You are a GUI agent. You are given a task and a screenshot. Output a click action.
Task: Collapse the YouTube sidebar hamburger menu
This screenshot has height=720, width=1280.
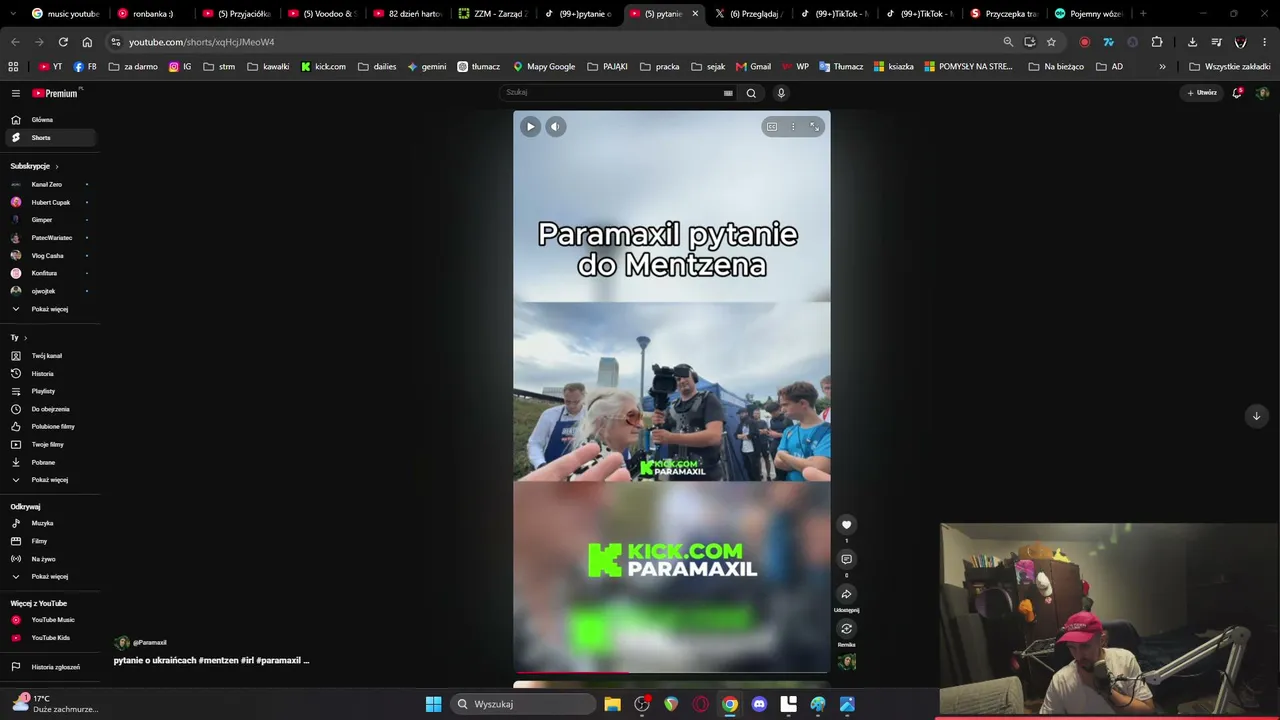coord(16,93)
